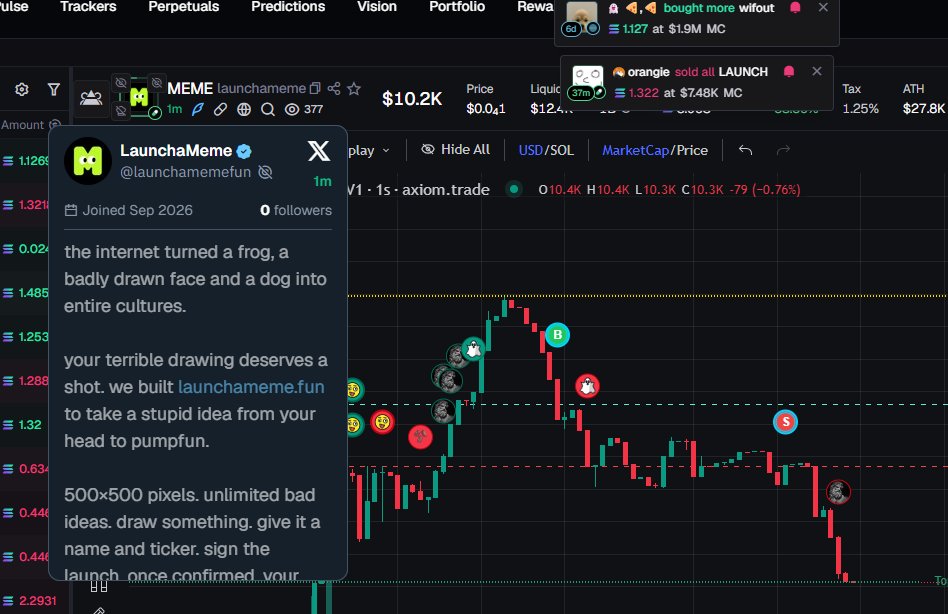
Task: Open the launchameme.fun link
Action: click(251, 387)
